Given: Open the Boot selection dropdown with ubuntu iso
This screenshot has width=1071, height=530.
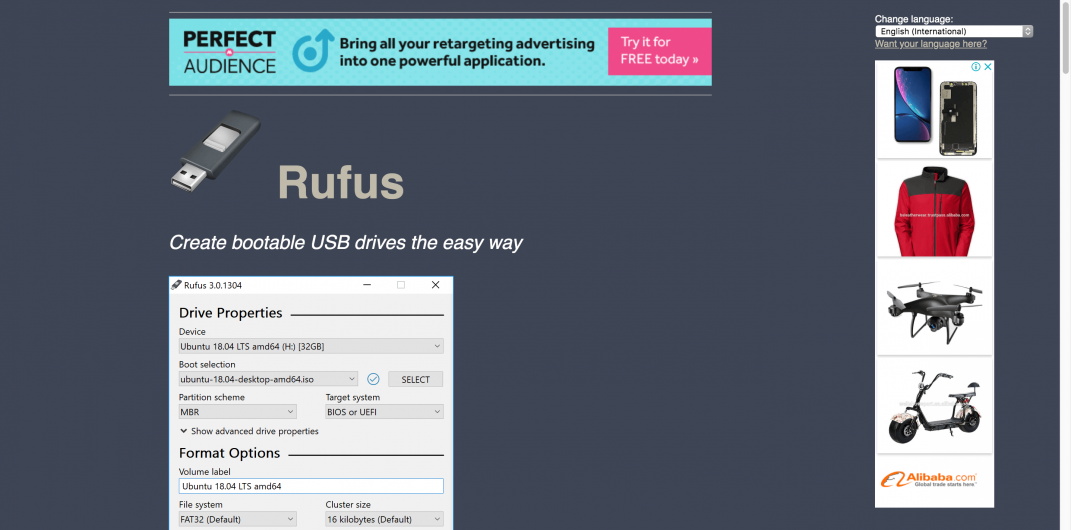Looking at the screenshot, I should pyautogui.click(x=268, y=379).
